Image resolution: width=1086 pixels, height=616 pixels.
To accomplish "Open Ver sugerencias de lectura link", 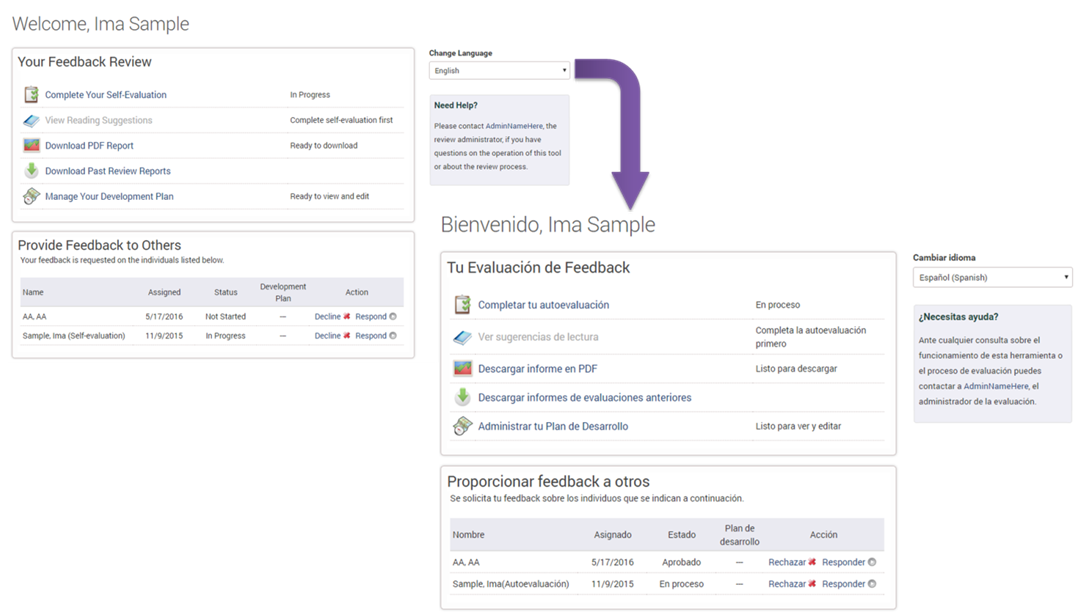I will [x=538, y=337].
